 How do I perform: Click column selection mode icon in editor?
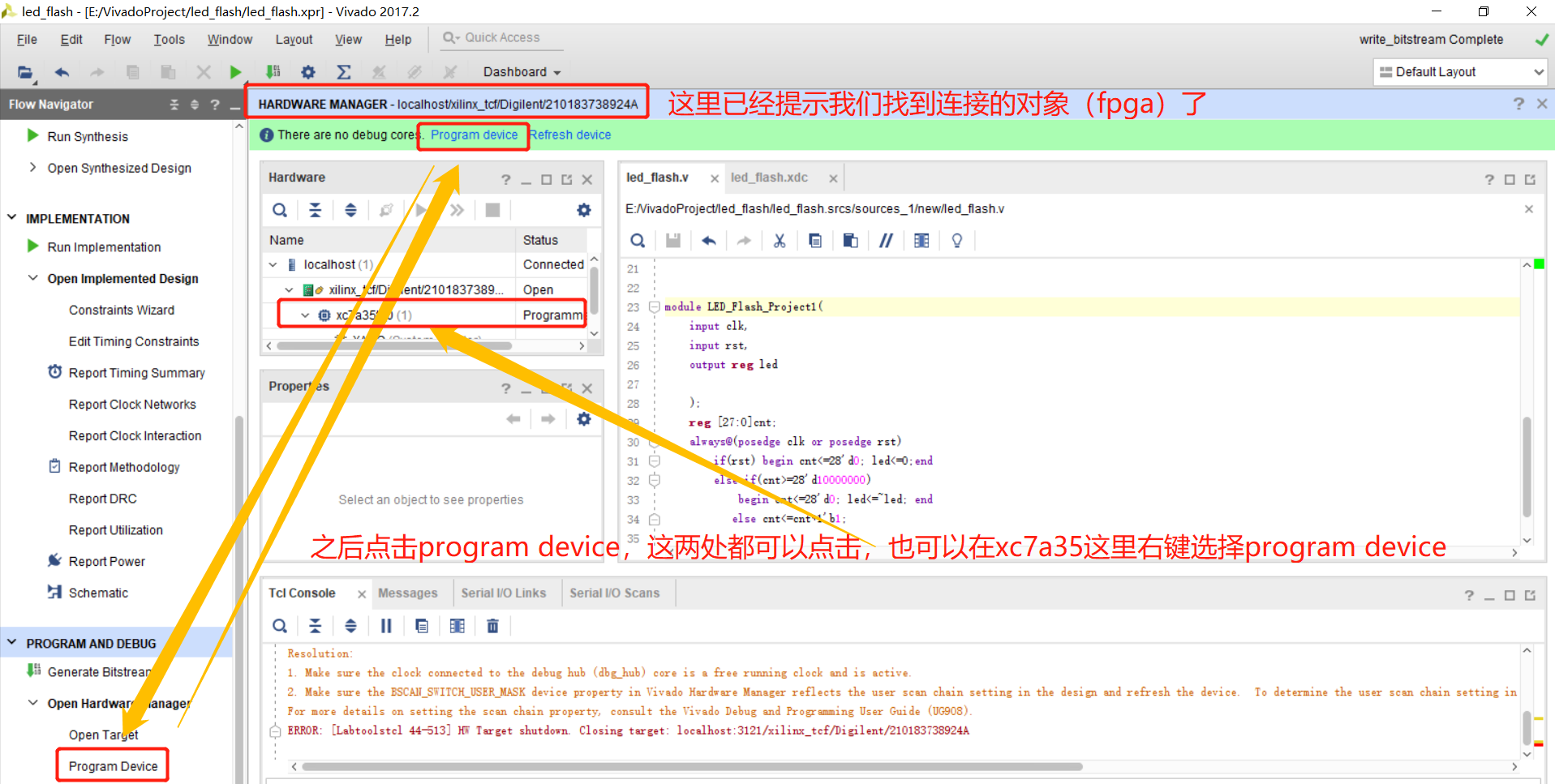pos(921,240)
